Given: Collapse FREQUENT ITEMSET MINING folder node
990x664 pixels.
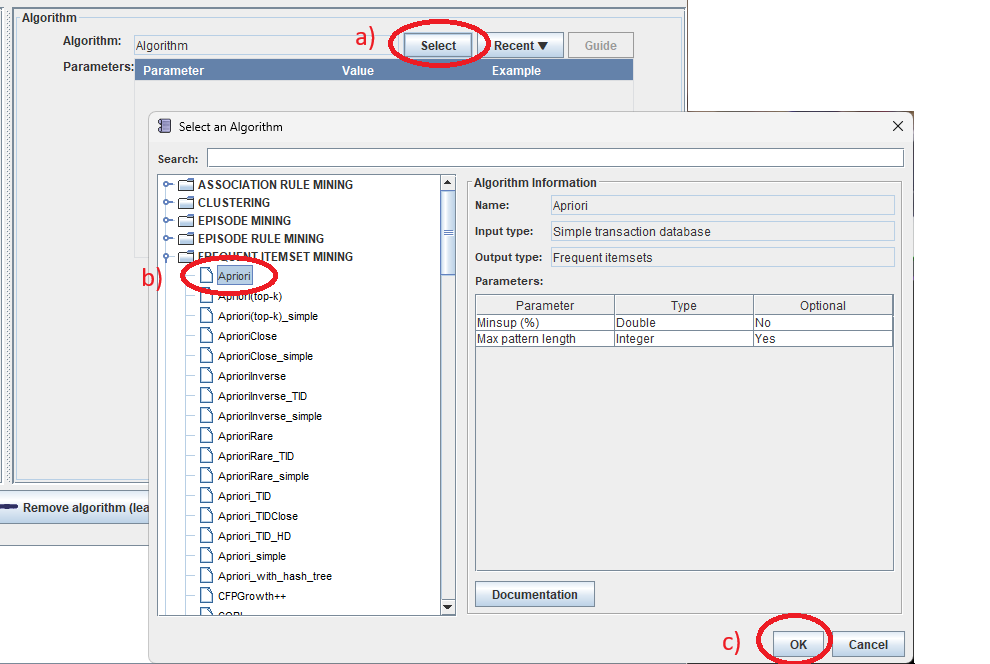Looking at the screenshot, I should click(167, 256).
